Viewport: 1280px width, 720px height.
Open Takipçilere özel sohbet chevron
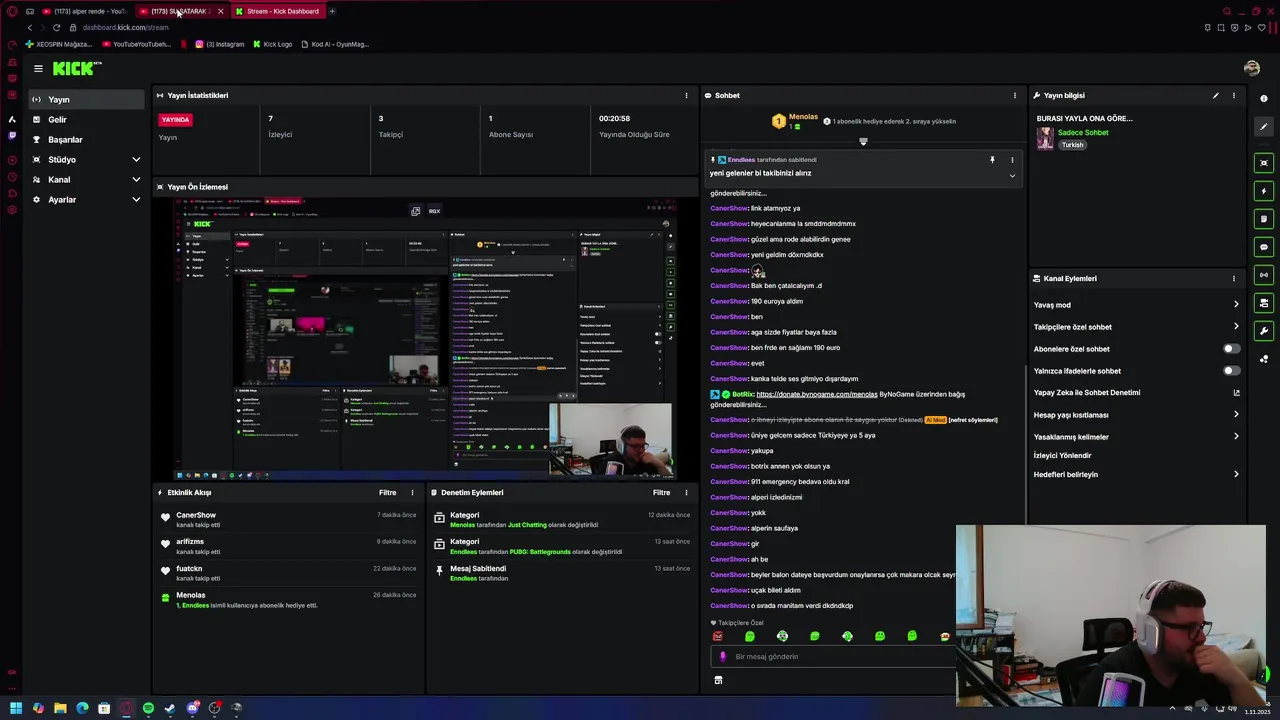point(1236,327)
